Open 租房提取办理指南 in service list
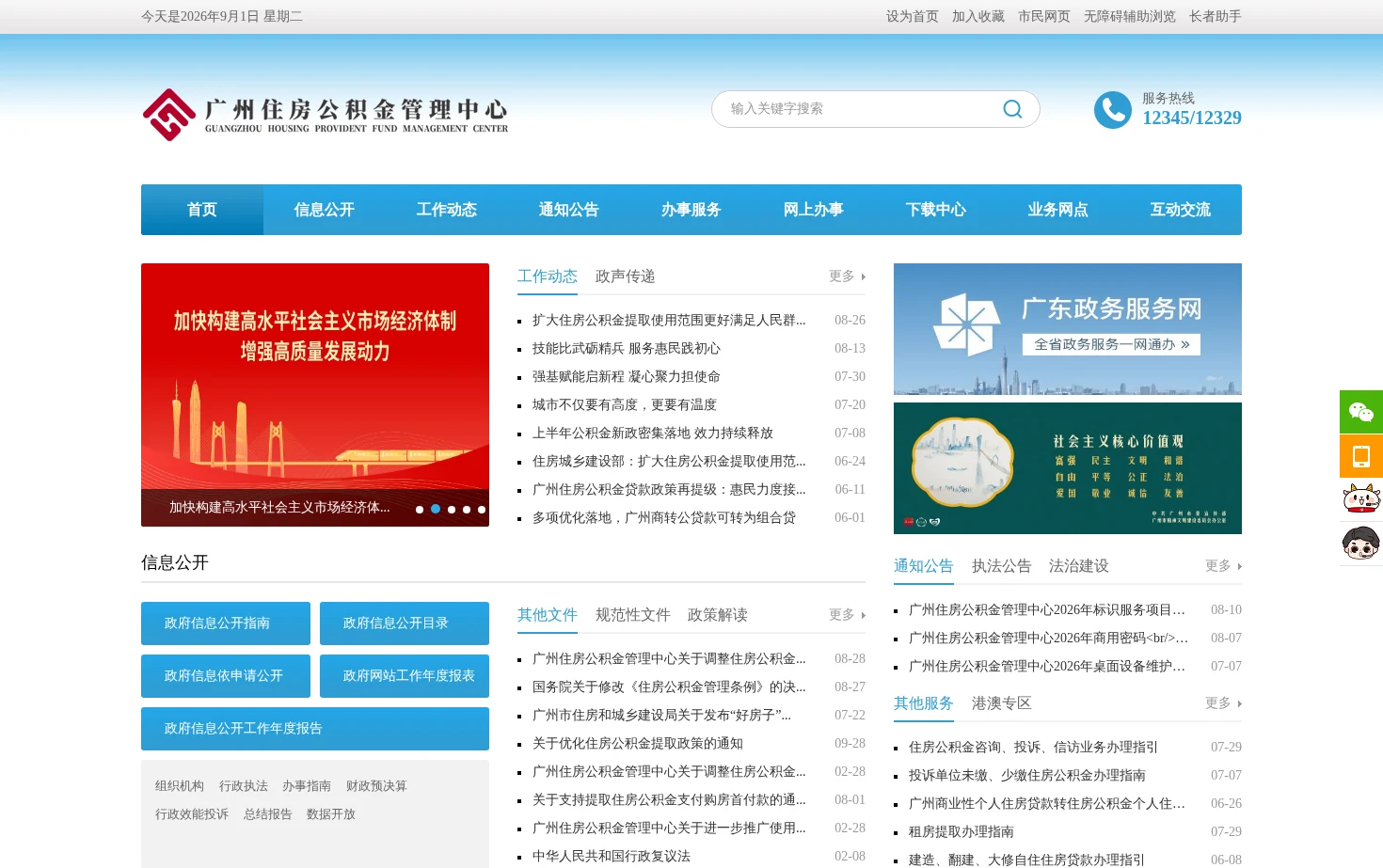The image size is (1383, 868). 962,832
